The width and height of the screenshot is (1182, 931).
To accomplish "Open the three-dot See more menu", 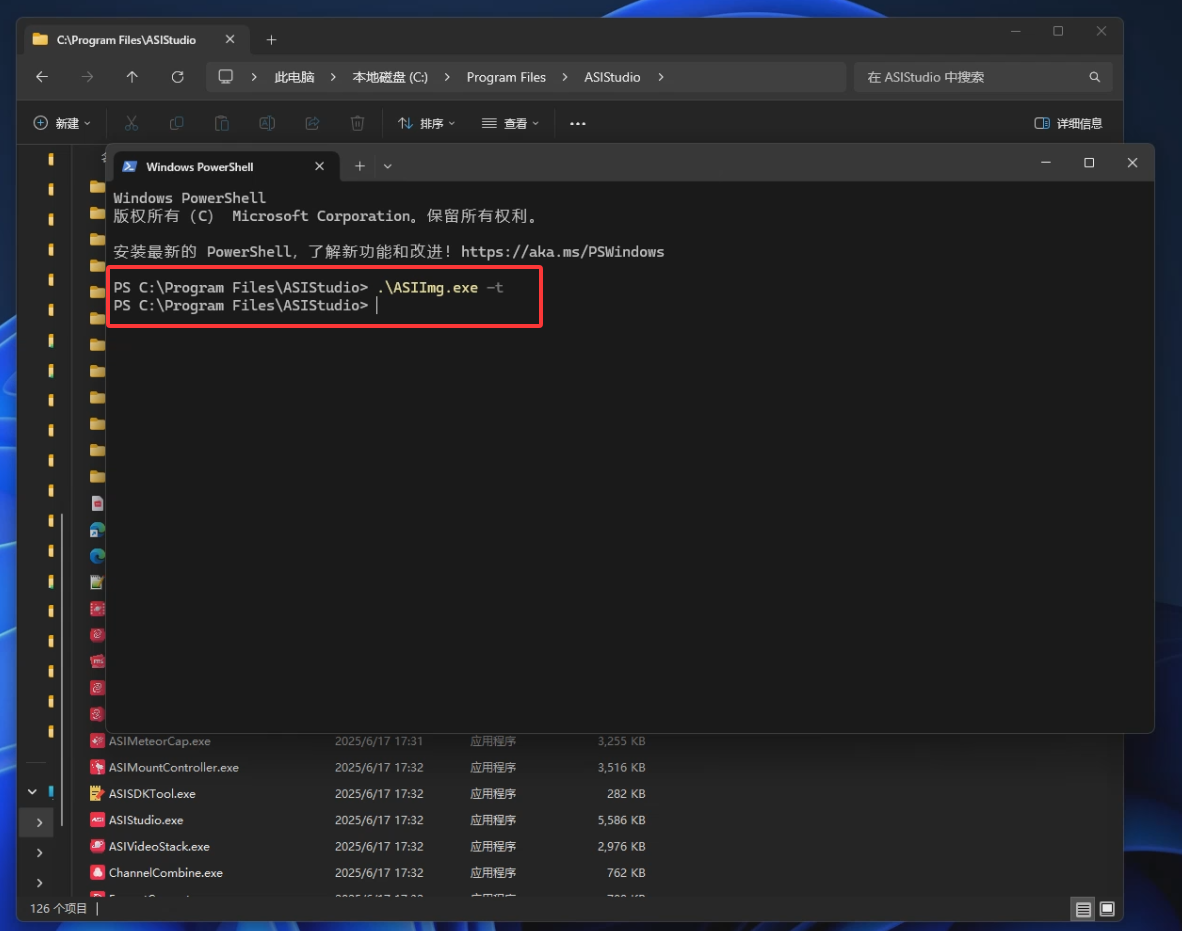I will [x=577, y=123].
